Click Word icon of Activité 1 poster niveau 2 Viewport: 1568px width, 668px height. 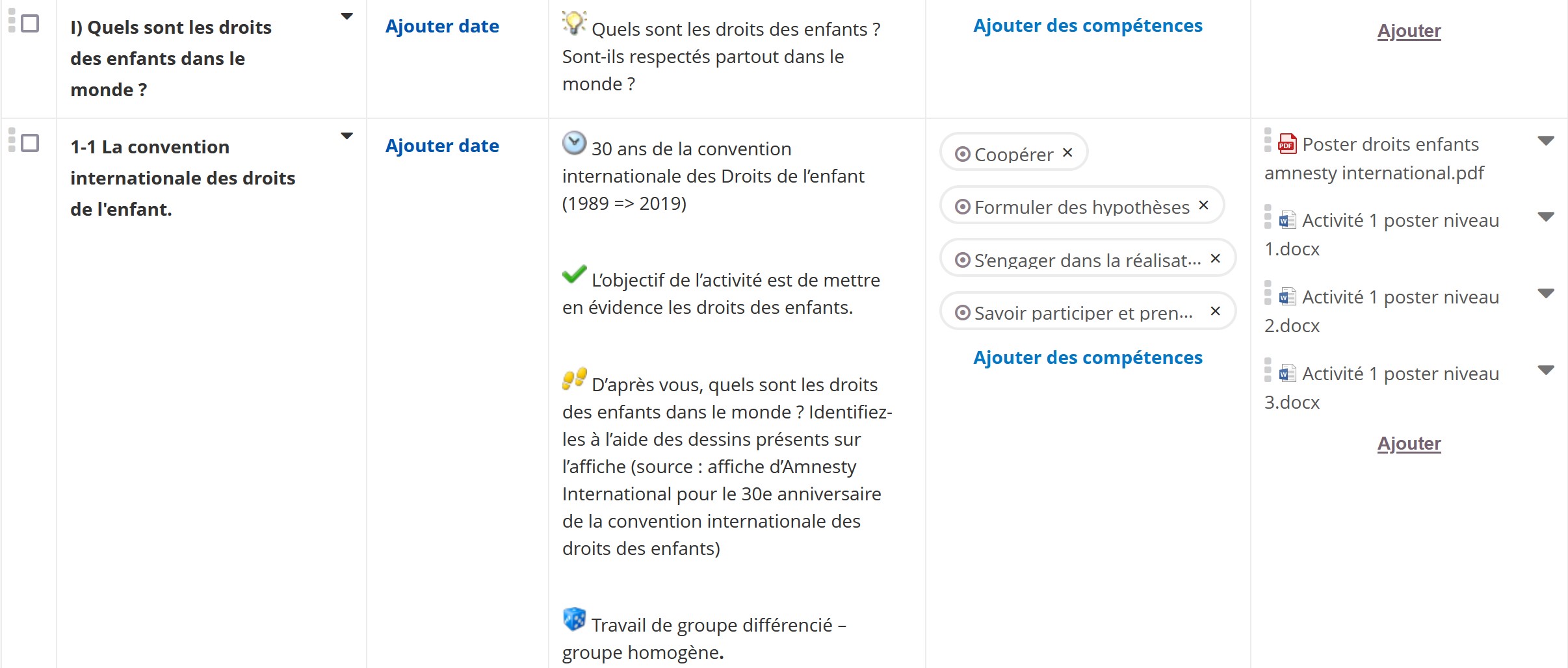(1287, 297)
